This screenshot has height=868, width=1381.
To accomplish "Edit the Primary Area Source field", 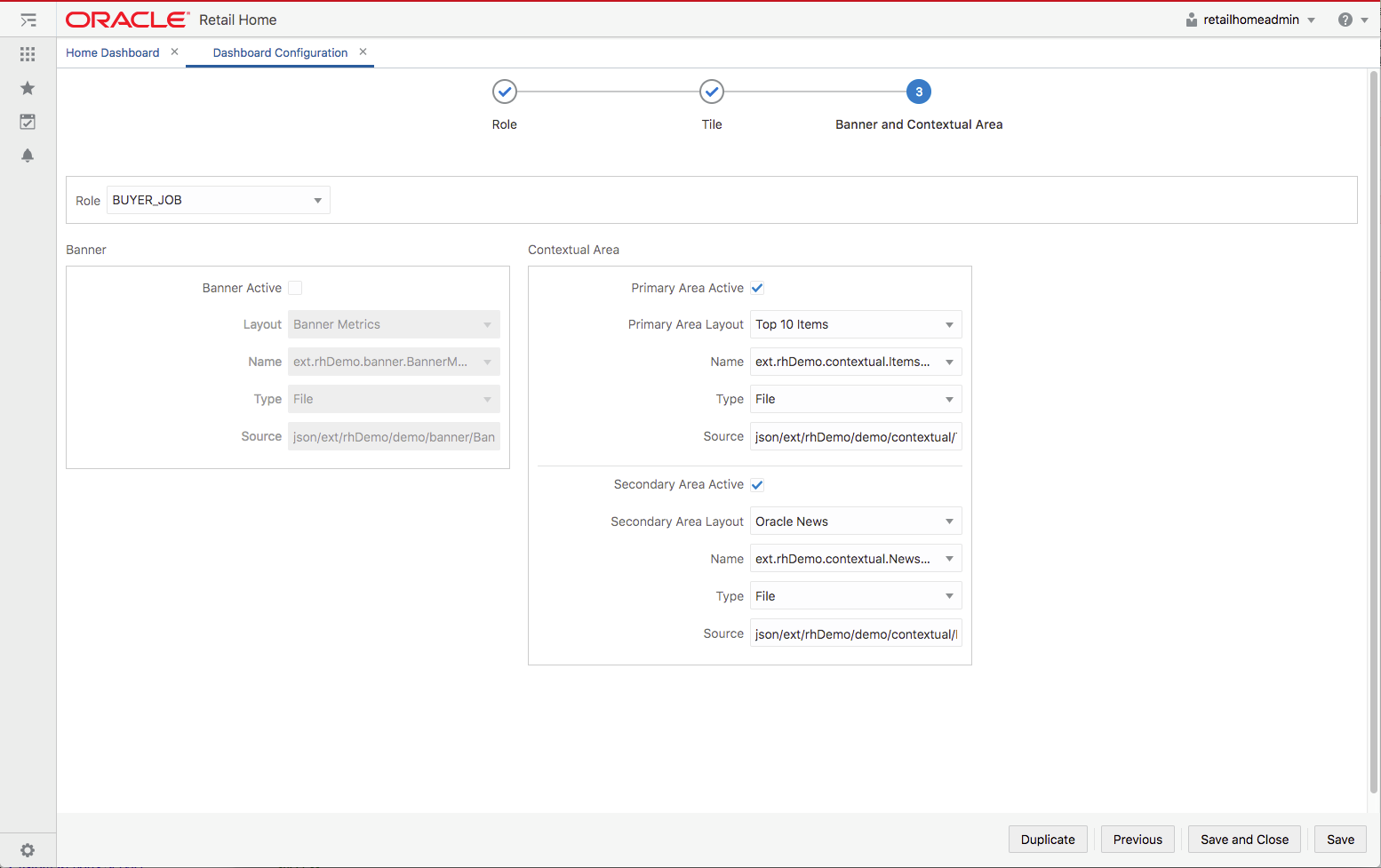I will coord(856,436).
